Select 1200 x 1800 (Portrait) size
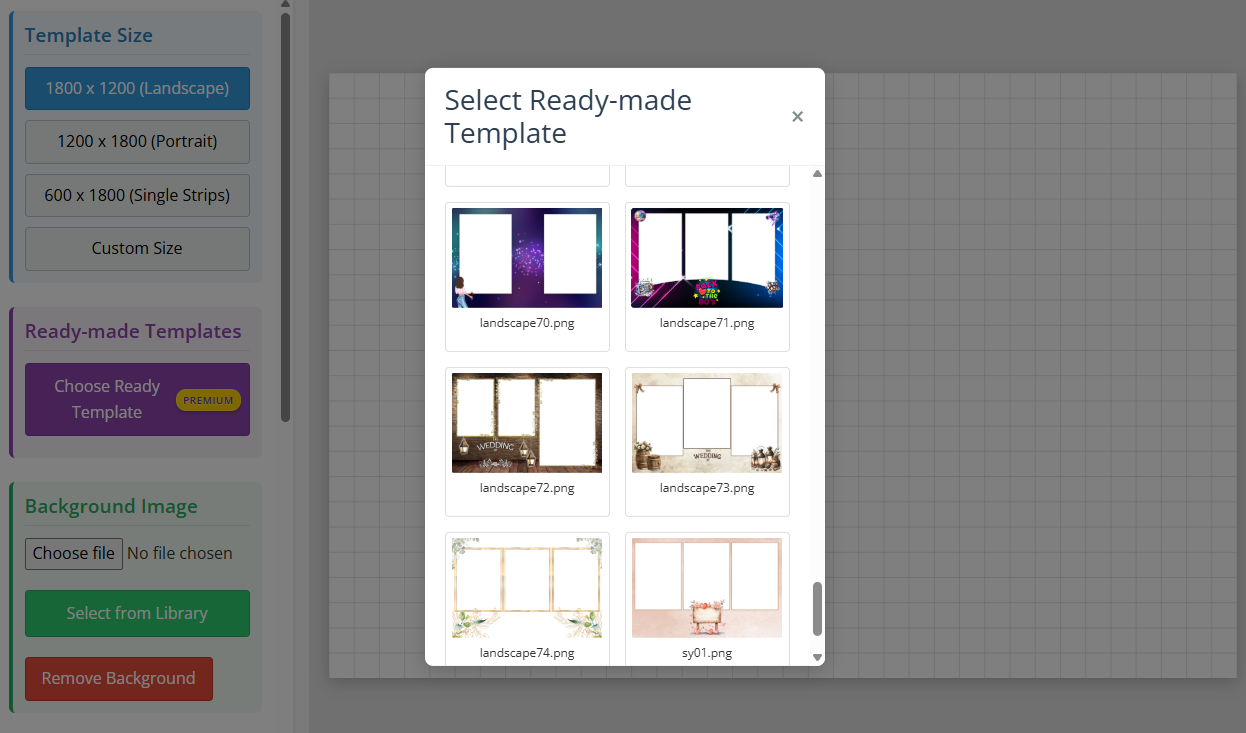Image resolution: width=1246 pixels, height=733 pixels. [x=137, y=141]
